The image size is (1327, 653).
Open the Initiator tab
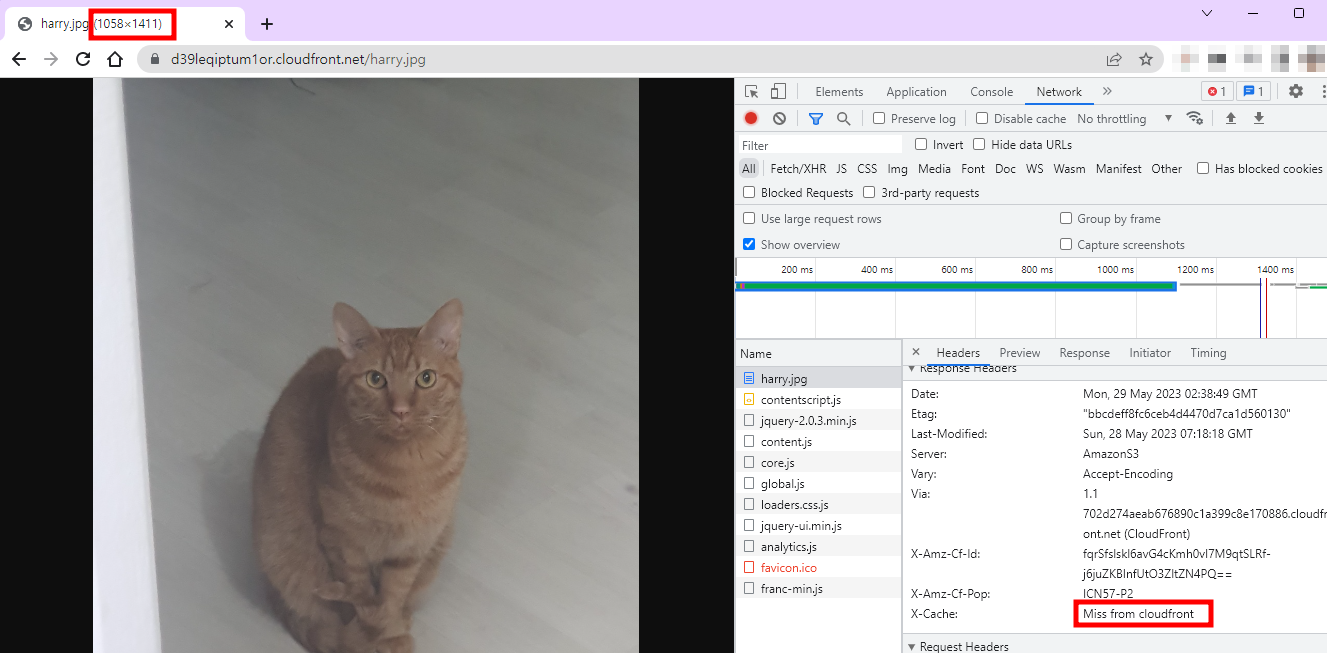pos(1150,352)
